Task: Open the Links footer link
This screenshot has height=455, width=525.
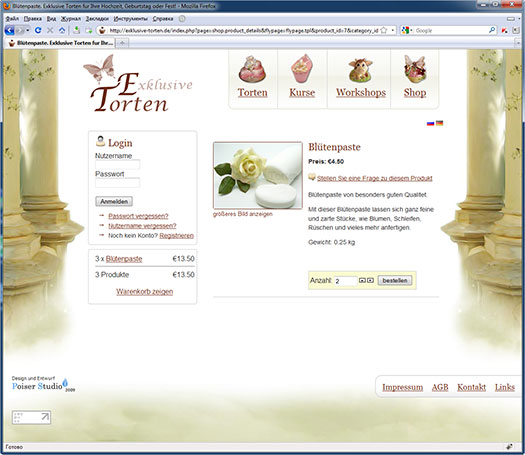Action: 505,387
